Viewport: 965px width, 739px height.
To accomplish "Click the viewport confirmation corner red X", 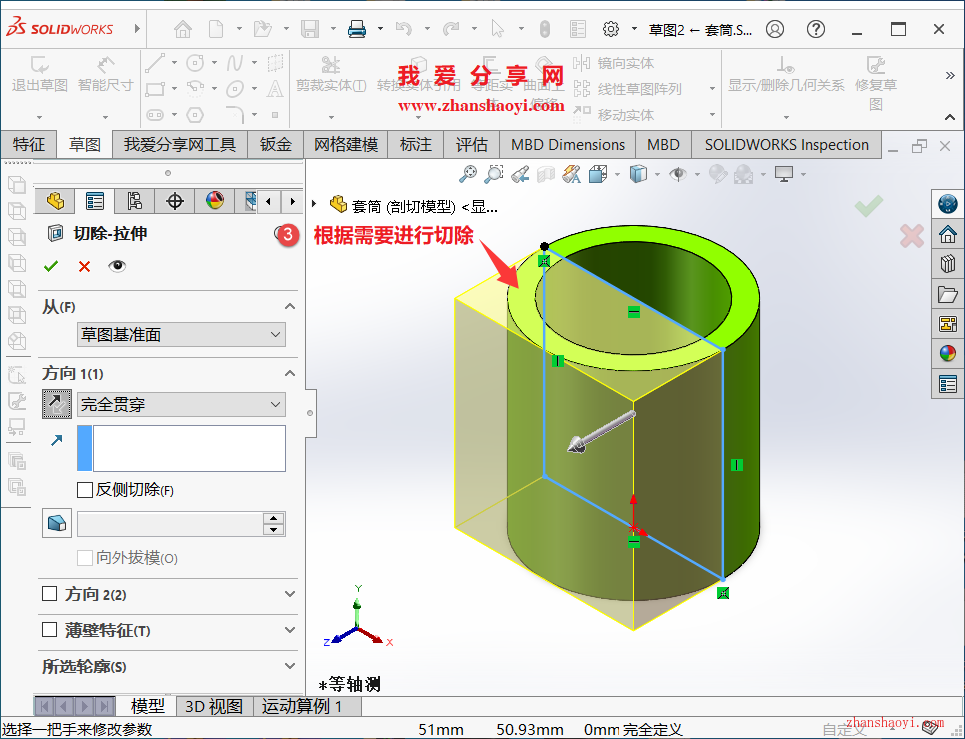I will (x=911, y=236).
